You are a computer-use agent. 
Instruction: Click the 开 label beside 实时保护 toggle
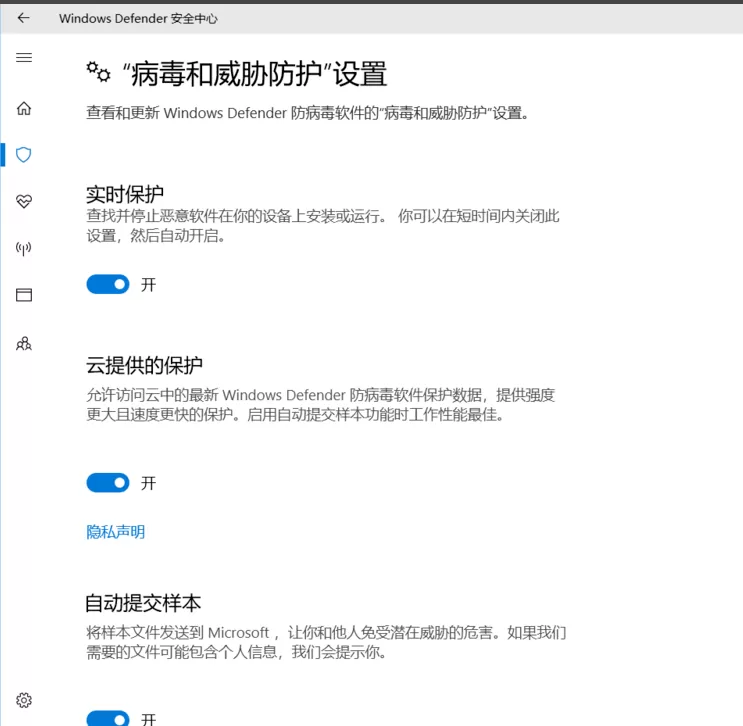click(148, 285)
